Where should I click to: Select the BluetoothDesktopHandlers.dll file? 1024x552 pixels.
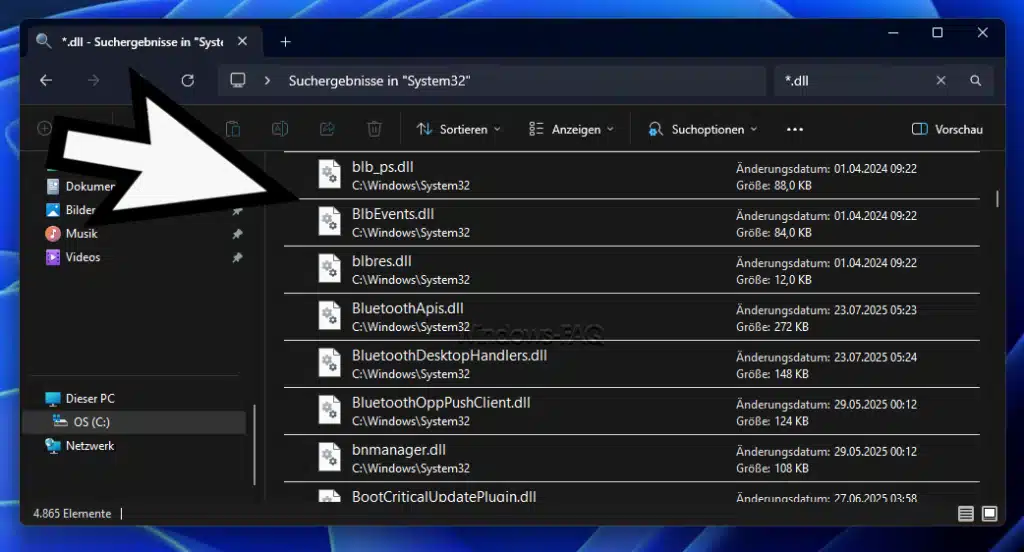(x=632, y=364)
